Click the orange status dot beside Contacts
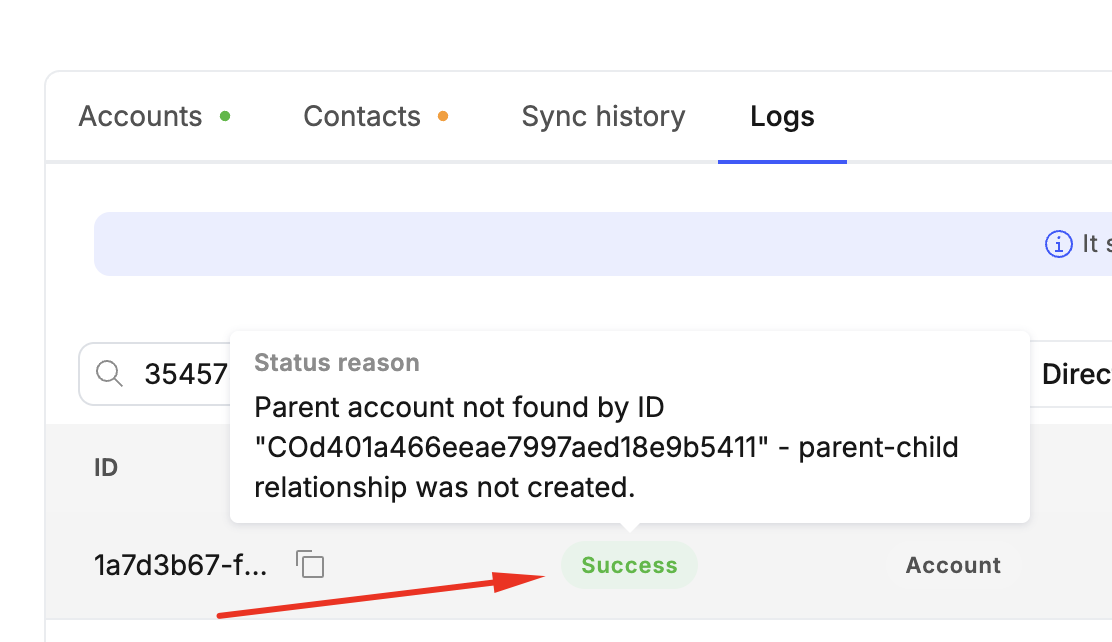This screenshot has width=1112, height=642. coord(443,117)
